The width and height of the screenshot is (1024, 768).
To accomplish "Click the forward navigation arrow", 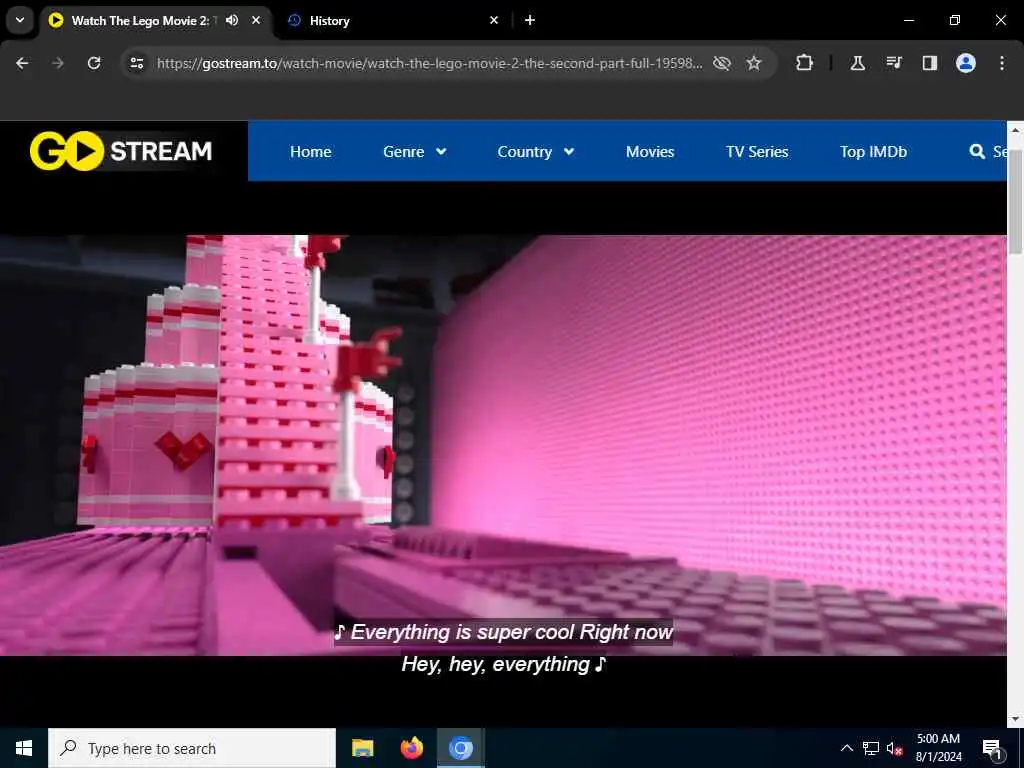I will coord(58,63).
